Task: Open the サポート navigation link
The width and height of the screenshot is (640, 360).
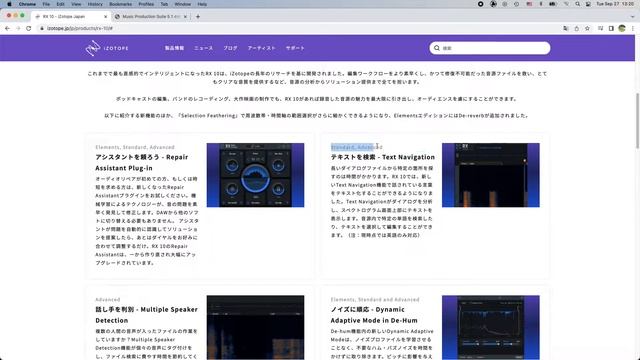Action: [295, 48]
